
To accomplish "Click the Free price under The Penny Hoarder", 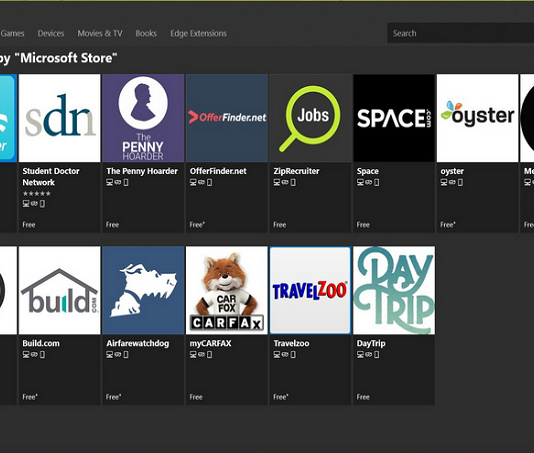I will pyautogui.click(x=112, y=225).
